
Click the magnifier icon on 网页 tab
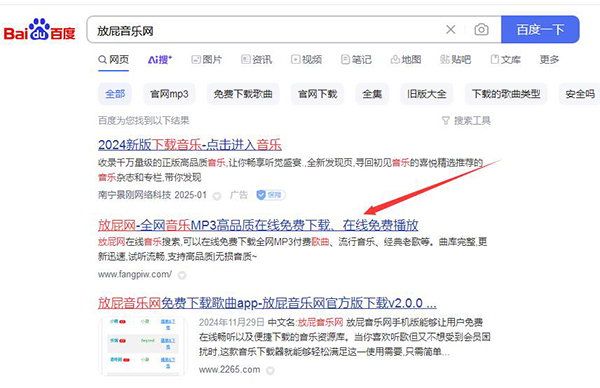point(102,60)
